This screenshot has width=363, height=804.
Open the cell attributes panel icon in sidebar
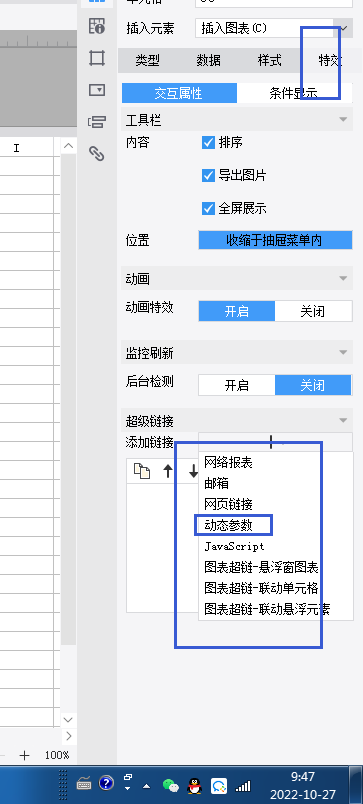97,25
